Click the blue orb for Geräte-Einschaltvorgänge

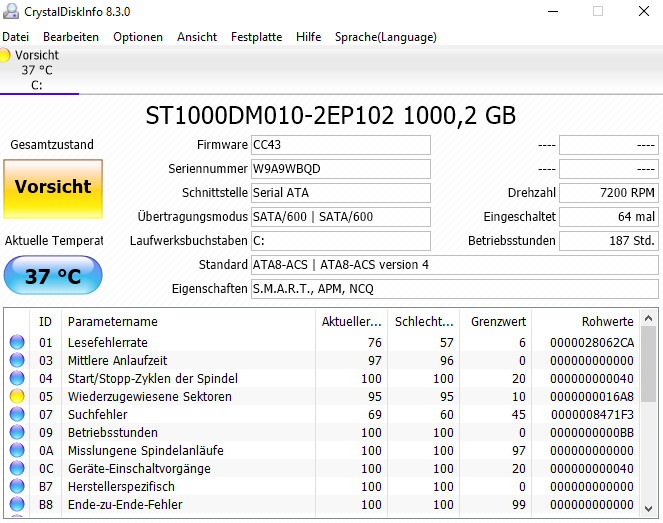17,468
